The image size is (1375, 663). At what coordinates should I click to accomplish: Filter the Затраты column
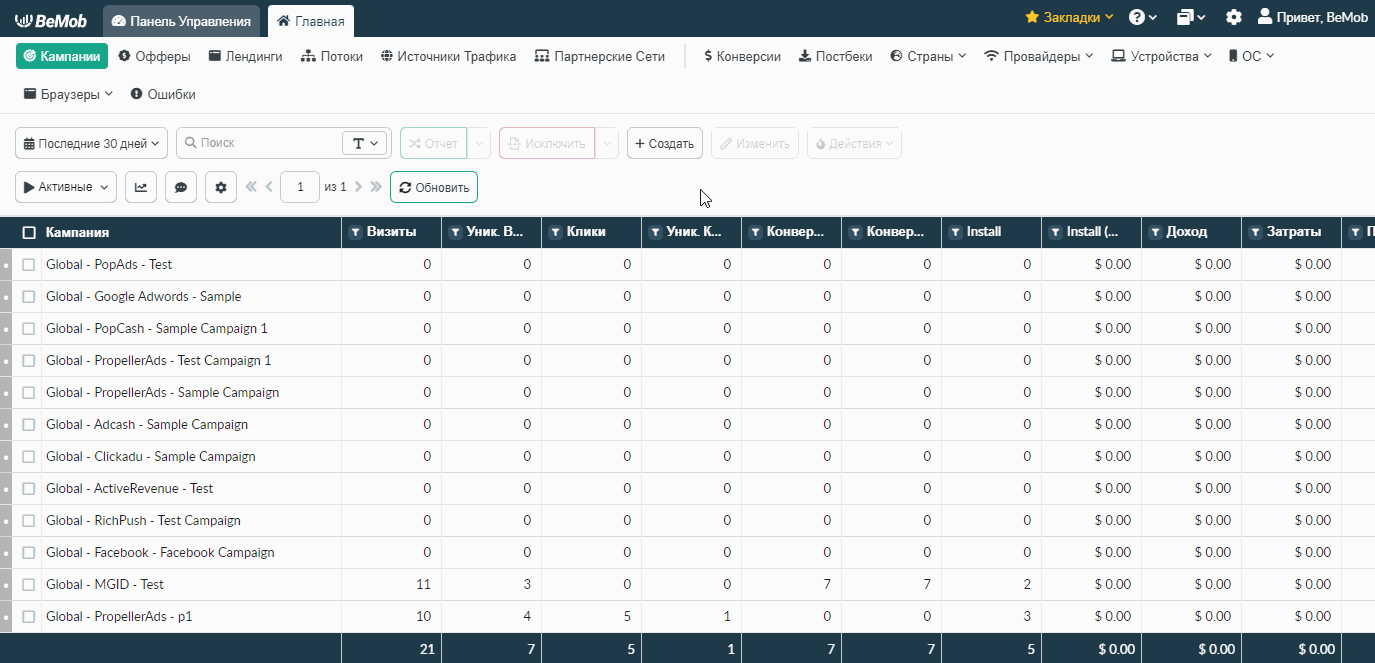1255,232
